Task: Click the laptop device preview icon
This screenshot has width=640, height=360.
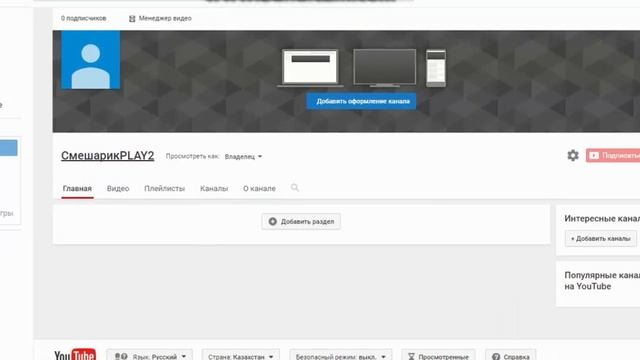Action: 310,68
